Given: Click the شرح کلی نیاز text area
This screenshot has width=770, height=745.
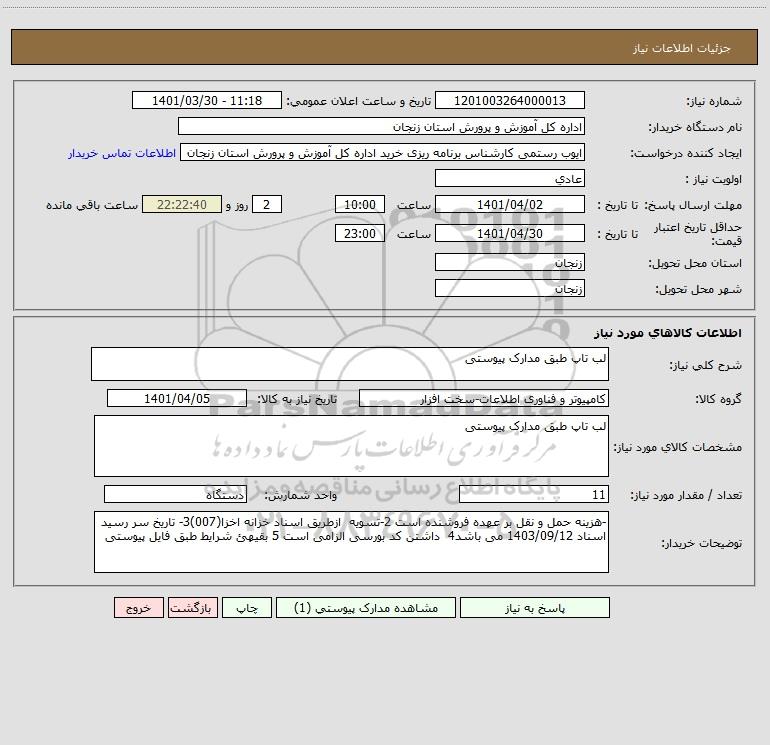Looking at the screenshot, I should (350, 364).
